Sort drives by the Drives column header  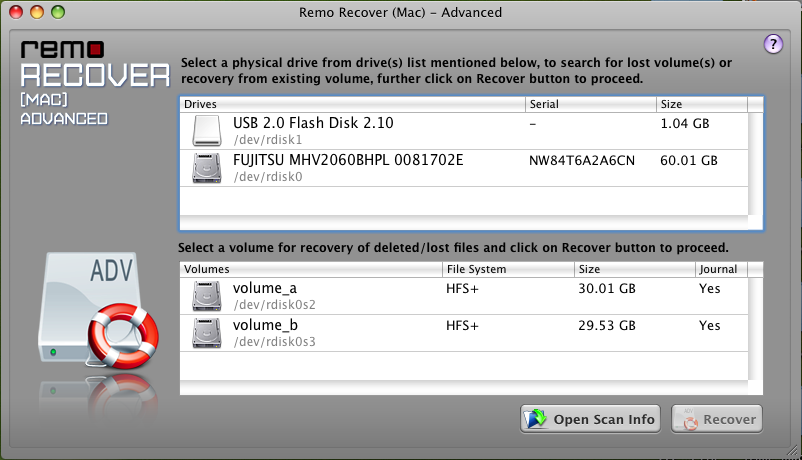(x=352, y=104)
